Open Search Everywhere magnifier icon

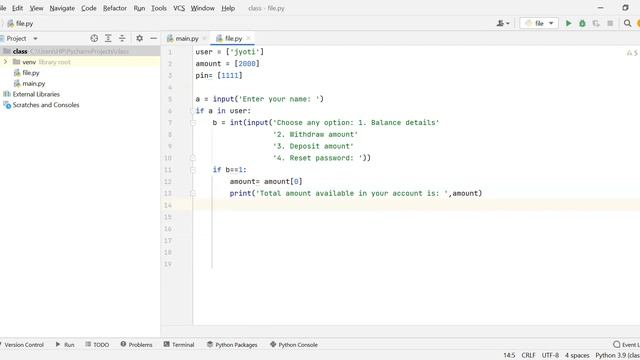[x=627, y=23]
